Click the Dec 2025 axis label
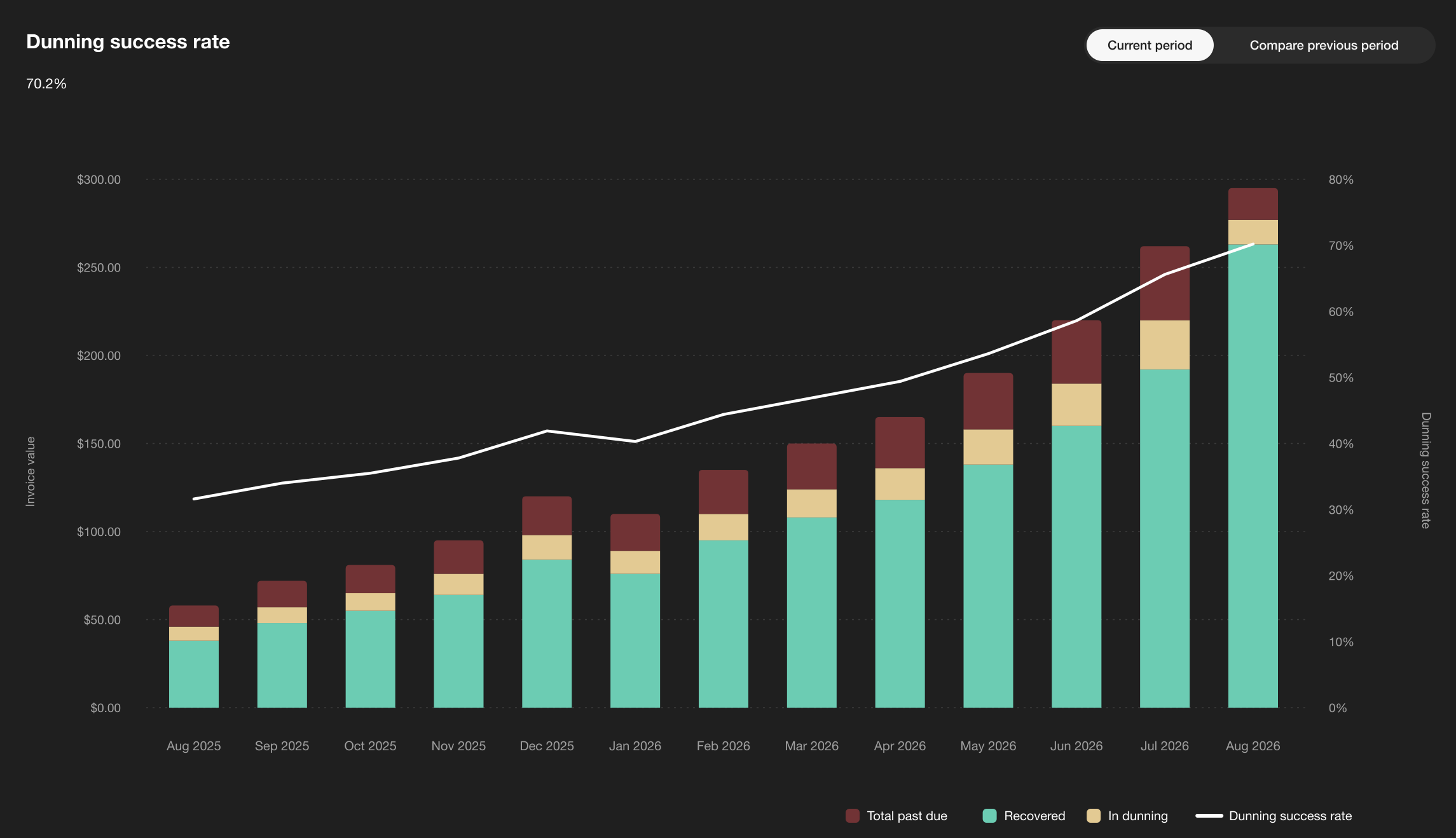Image resolution: width=1456 pixels, height=838 pixels. (x=547, y=746)
